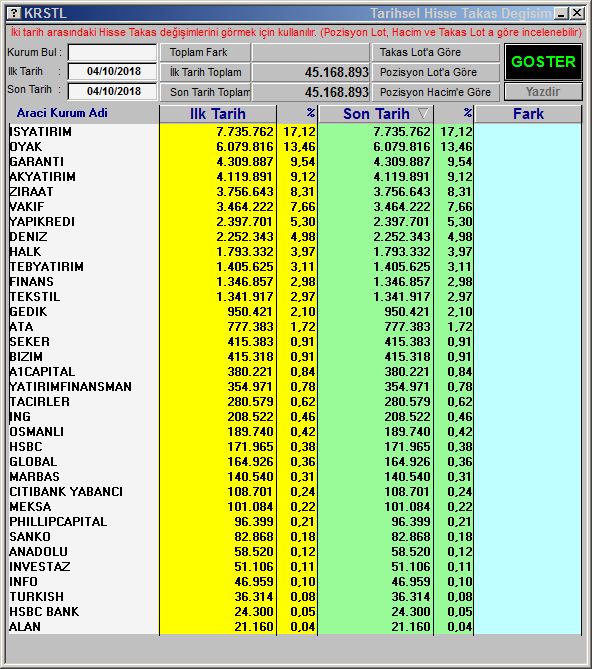The image size is (592, 669).
Task: Select the HSBC row
Action: [x=295, y=447]
